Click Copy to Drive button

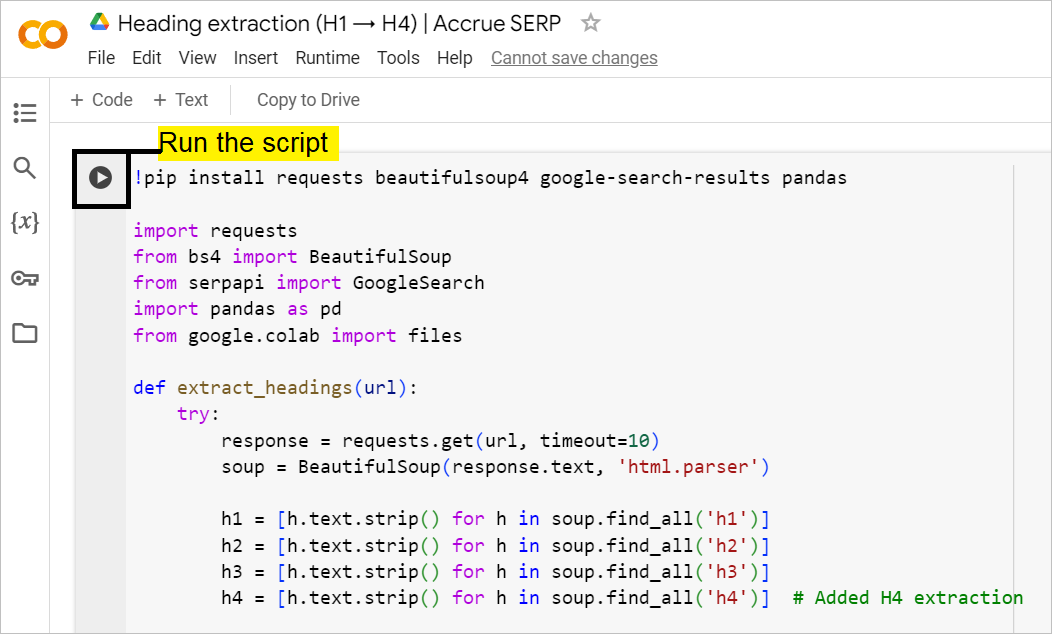309,100
